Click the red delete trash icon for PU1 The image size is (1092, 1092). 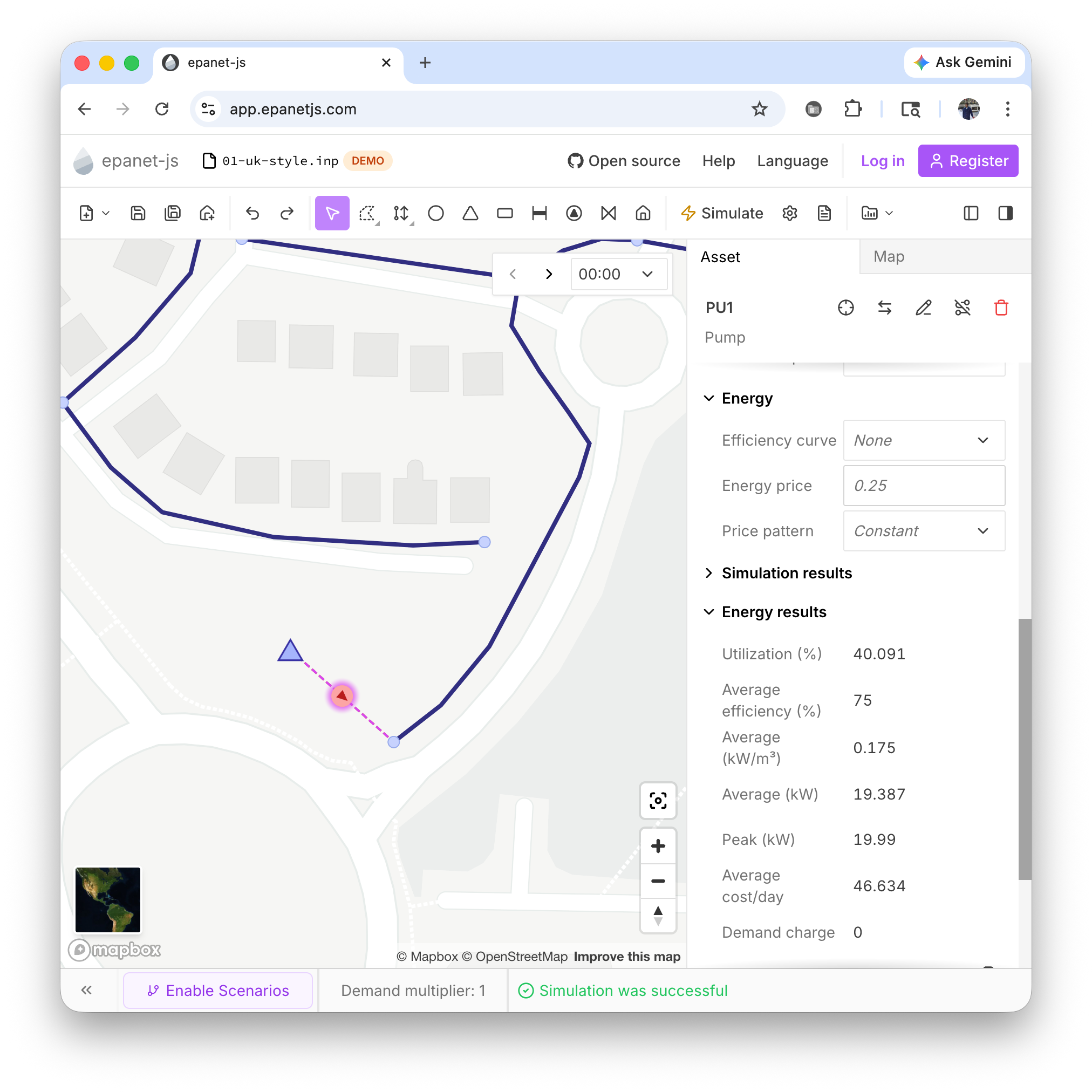(1001, 308)
